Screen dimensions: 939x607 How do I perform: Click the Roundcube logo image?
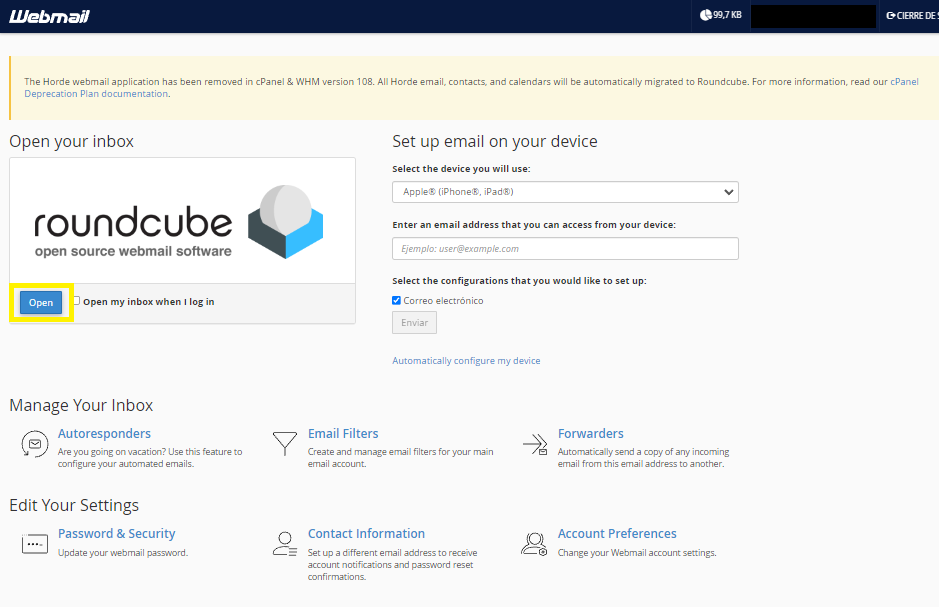click(182, 221)
